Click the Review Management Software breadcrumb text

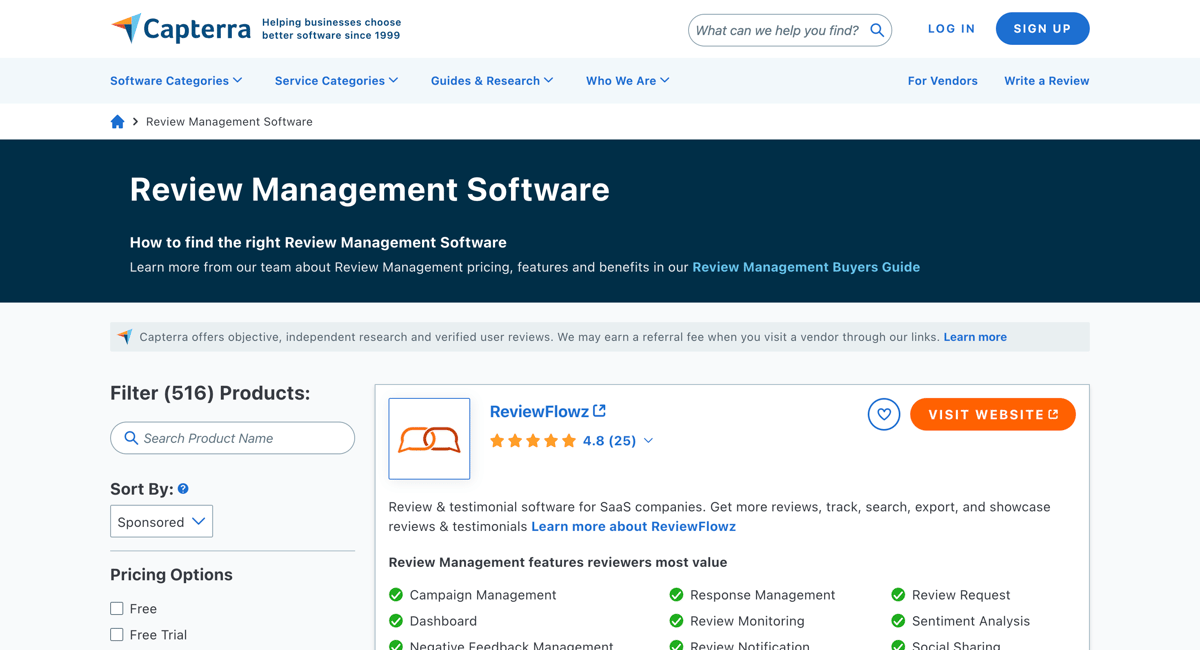(x=229, y=122)
